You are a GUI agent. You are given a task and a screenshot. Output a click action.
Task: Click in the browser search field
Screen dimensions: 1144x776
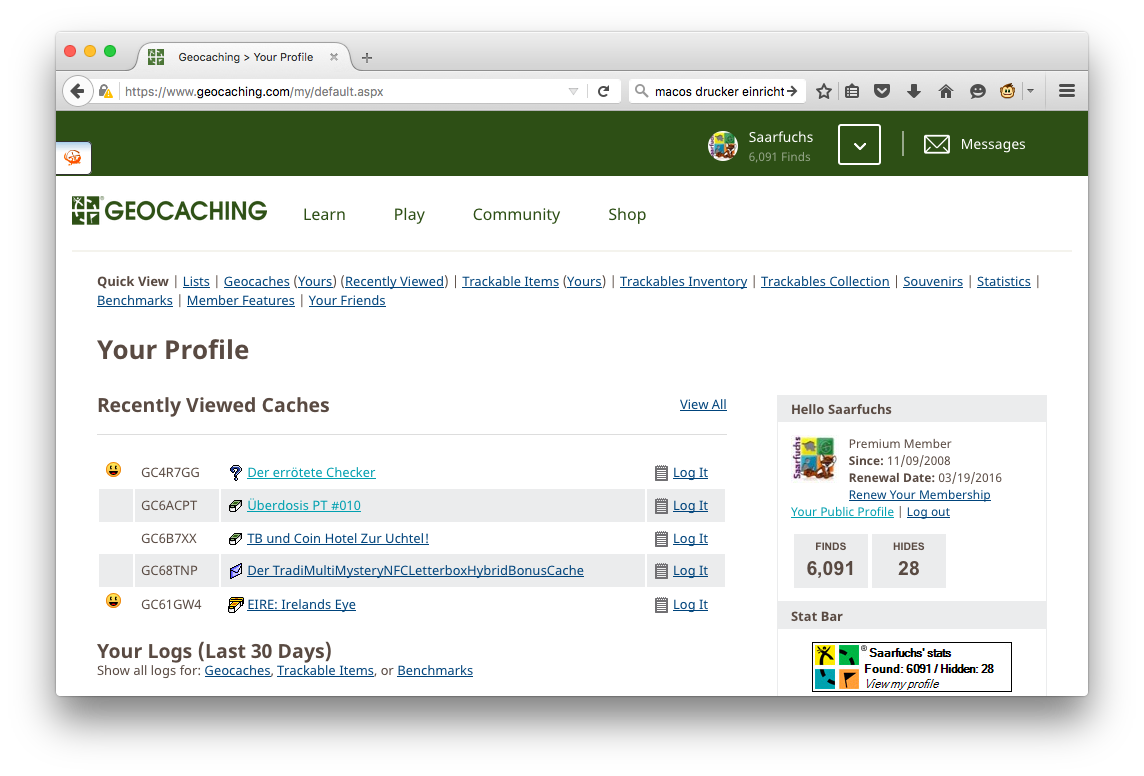[718, 91]
